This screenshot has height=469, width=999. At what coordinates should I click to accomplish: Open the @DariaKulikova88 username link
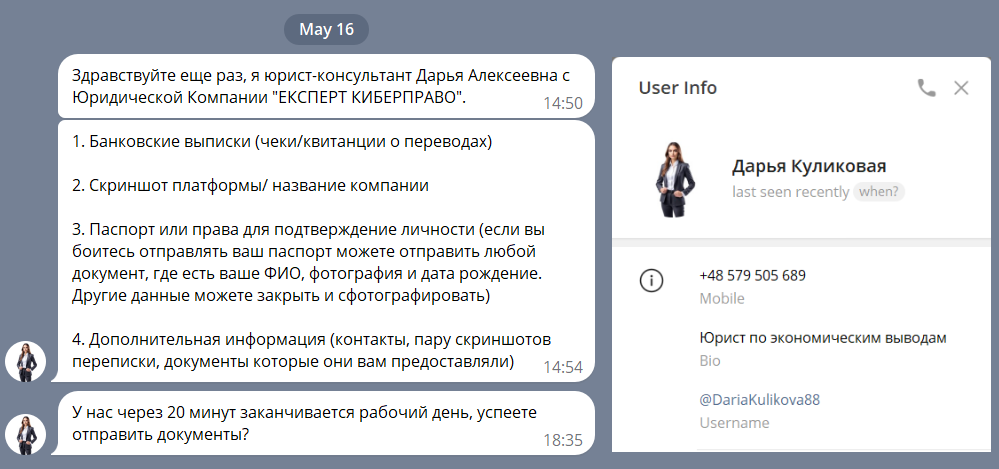click(759, 399)
